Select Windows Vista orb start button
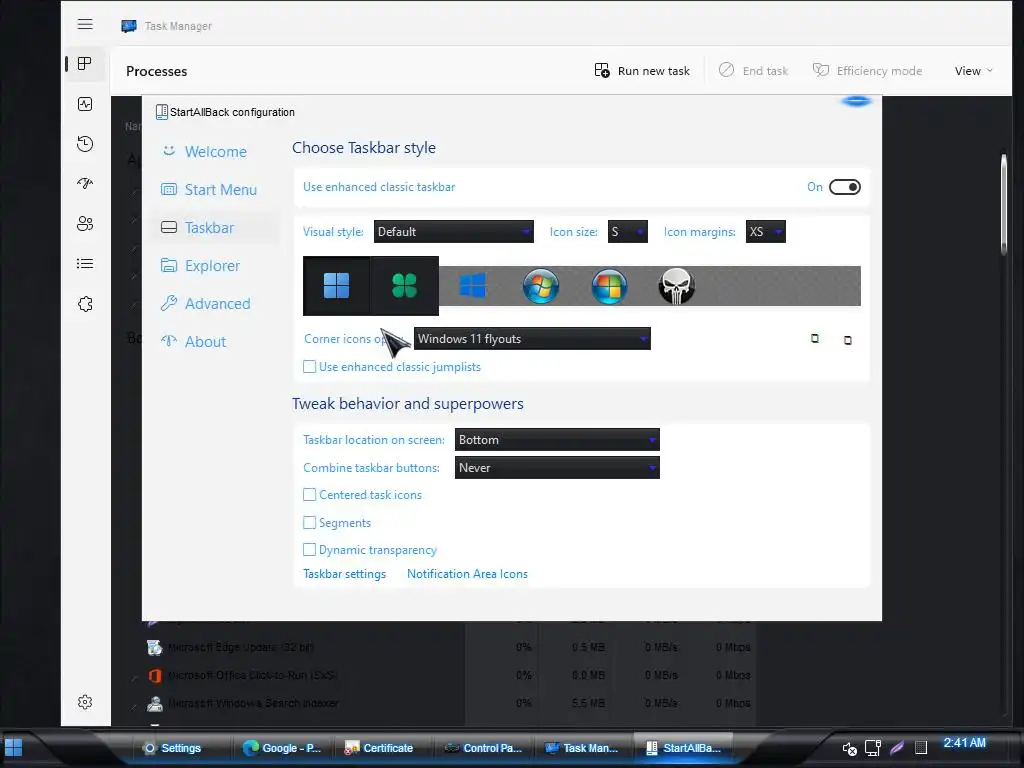The image size is (1024, 768). click(x=609, y=285)
